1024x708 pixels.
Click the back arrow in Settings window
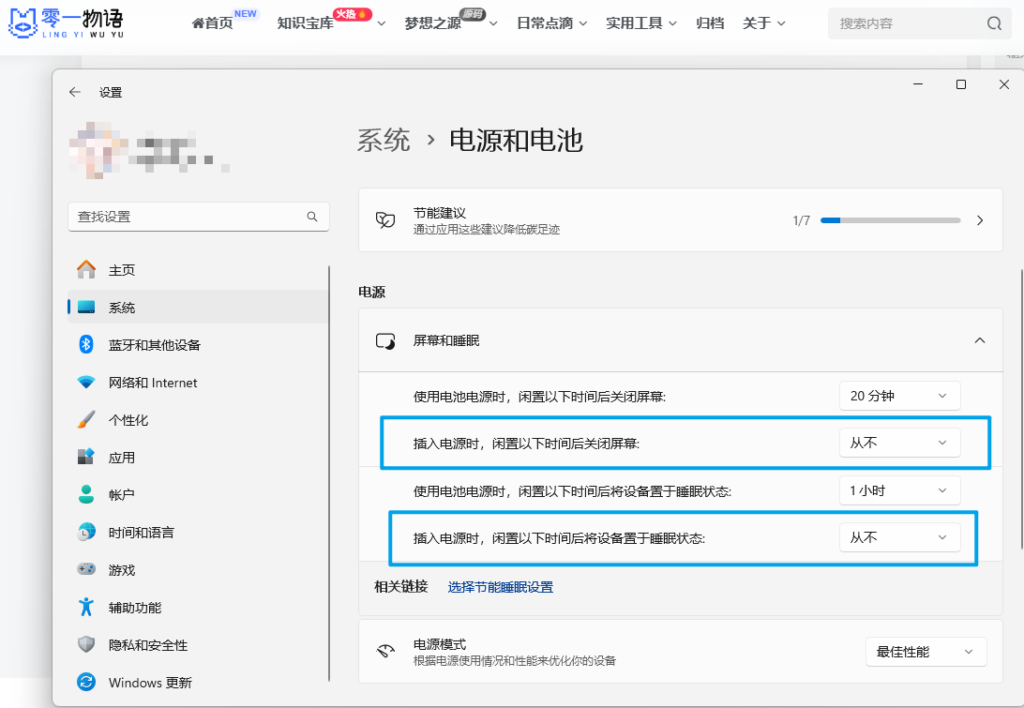pos(75,92)
